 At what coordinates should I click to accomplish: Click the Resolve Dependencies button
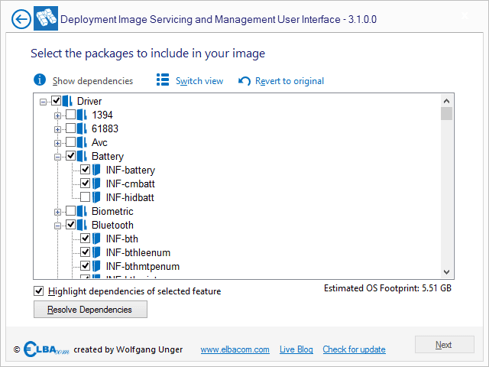pyautogui.click(x=90, y=309)
